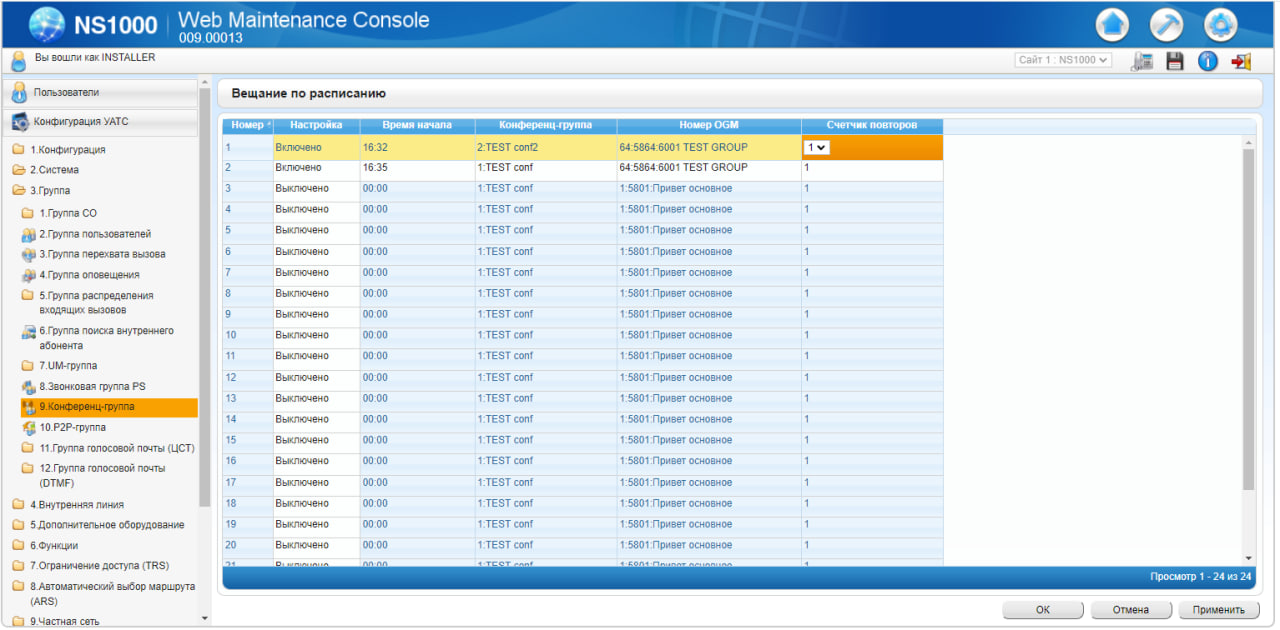The image size is (1280, 630).
Task: Click the 16:32 start time cell
Action: click(416, 147)
